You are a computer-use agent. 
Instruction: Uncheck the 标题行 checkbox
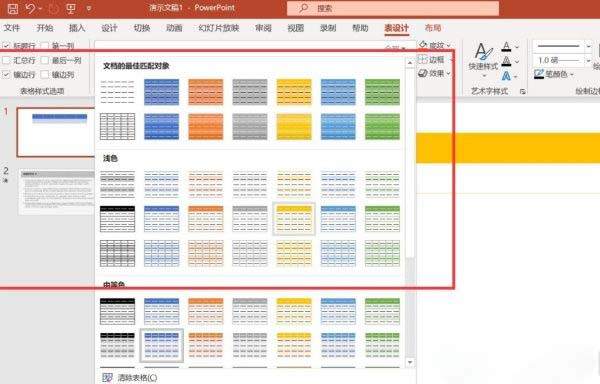click(x=6, y=46)
